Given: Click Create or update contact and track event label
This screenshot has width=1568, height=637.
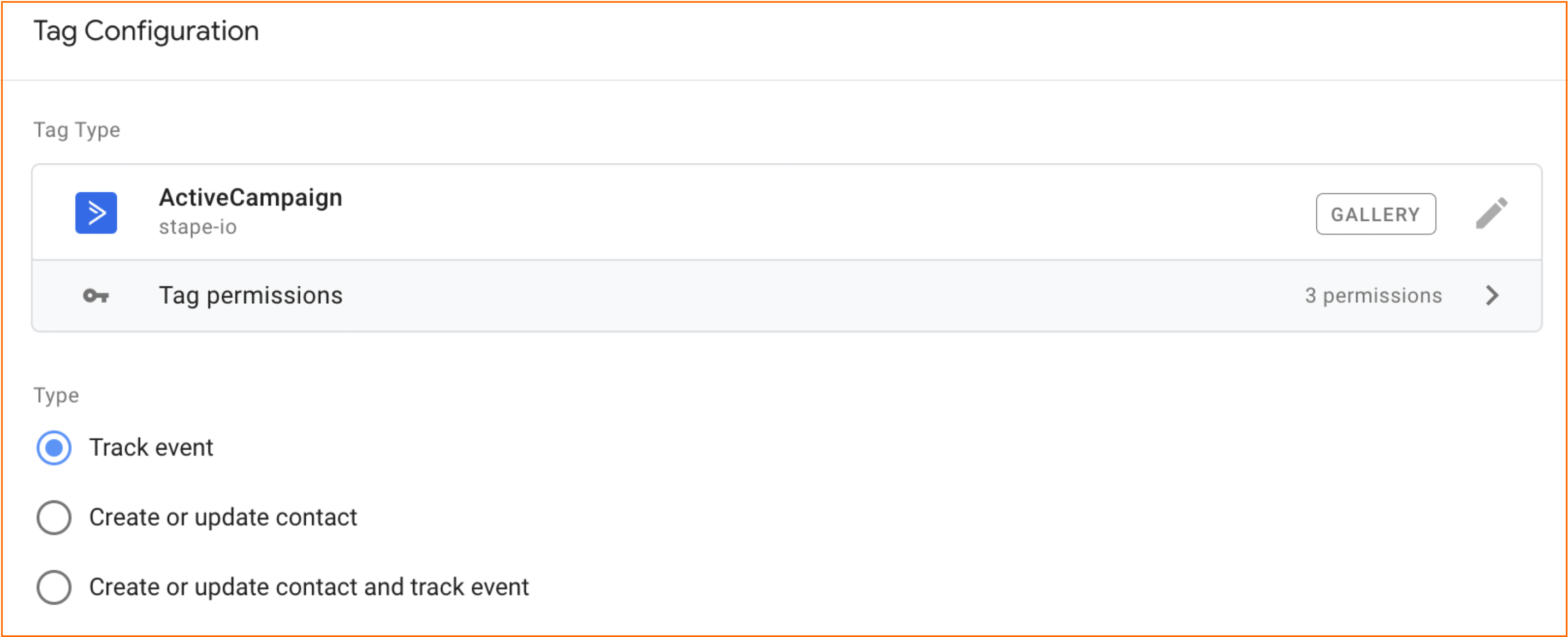Looking at the screenshot, I should click(308, 587).
